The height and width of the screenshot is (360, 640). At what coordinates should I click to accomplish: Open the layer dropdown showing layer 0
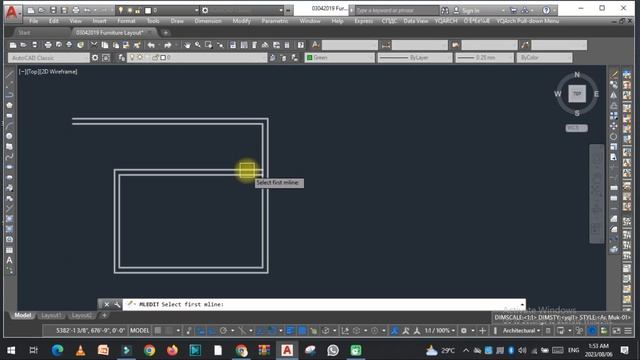(197, 58)
